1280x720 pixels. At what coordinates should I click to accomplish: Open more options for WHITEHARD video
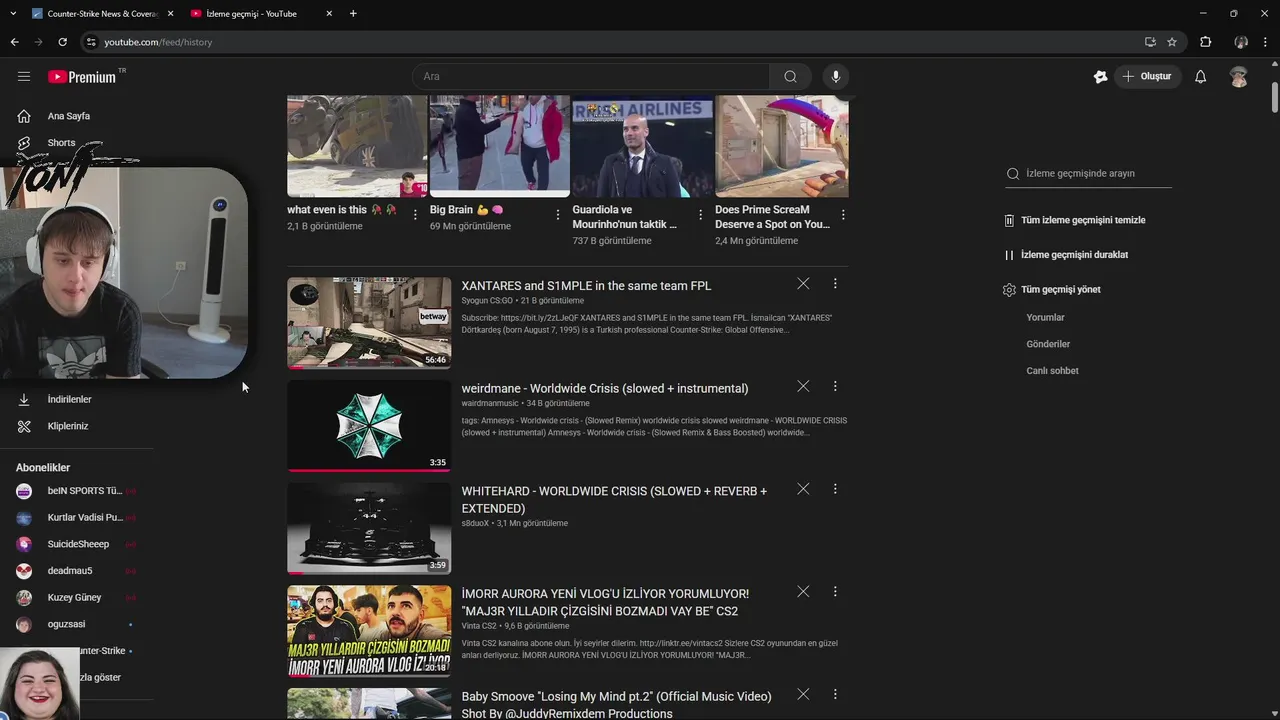(x=835, y=489)
